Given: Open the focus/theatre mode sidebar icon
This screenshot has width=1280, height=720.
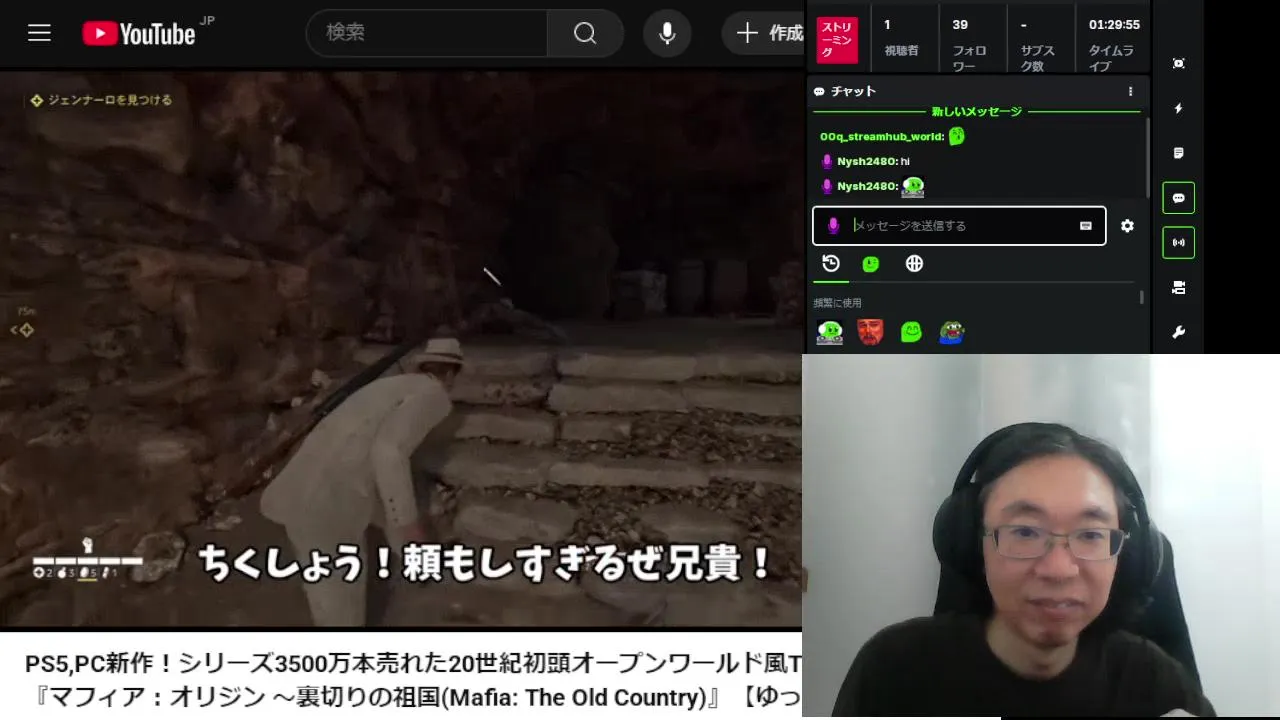Looking at the screenshot, I should pyautogui.click(x=1179, y=63).
